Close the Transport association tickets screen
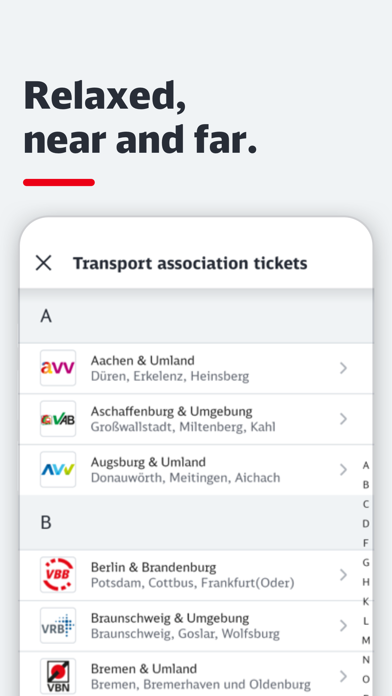Screen dimensions: 392x696 [x=44, y=263]
